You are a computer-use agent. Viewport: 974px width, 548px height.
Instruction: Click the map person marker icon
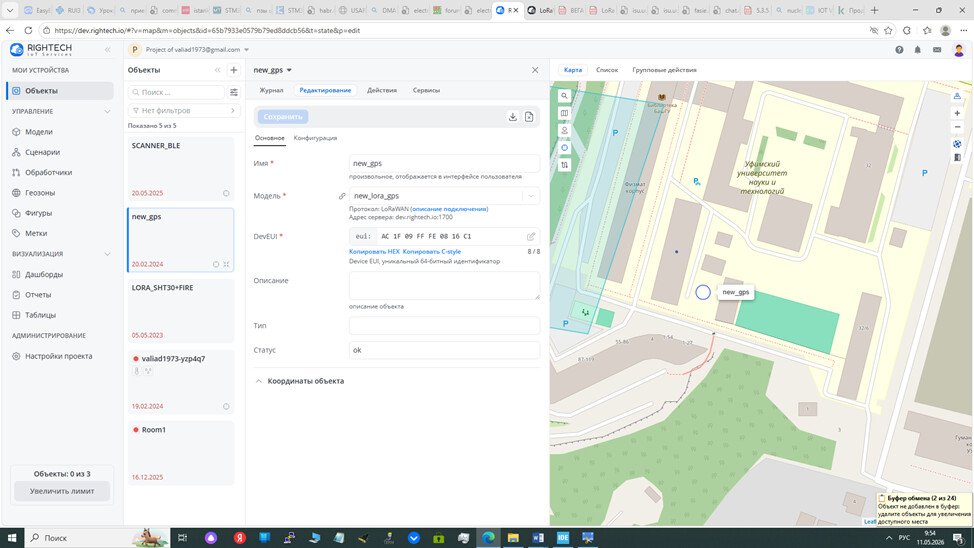[x=564, y=130]
